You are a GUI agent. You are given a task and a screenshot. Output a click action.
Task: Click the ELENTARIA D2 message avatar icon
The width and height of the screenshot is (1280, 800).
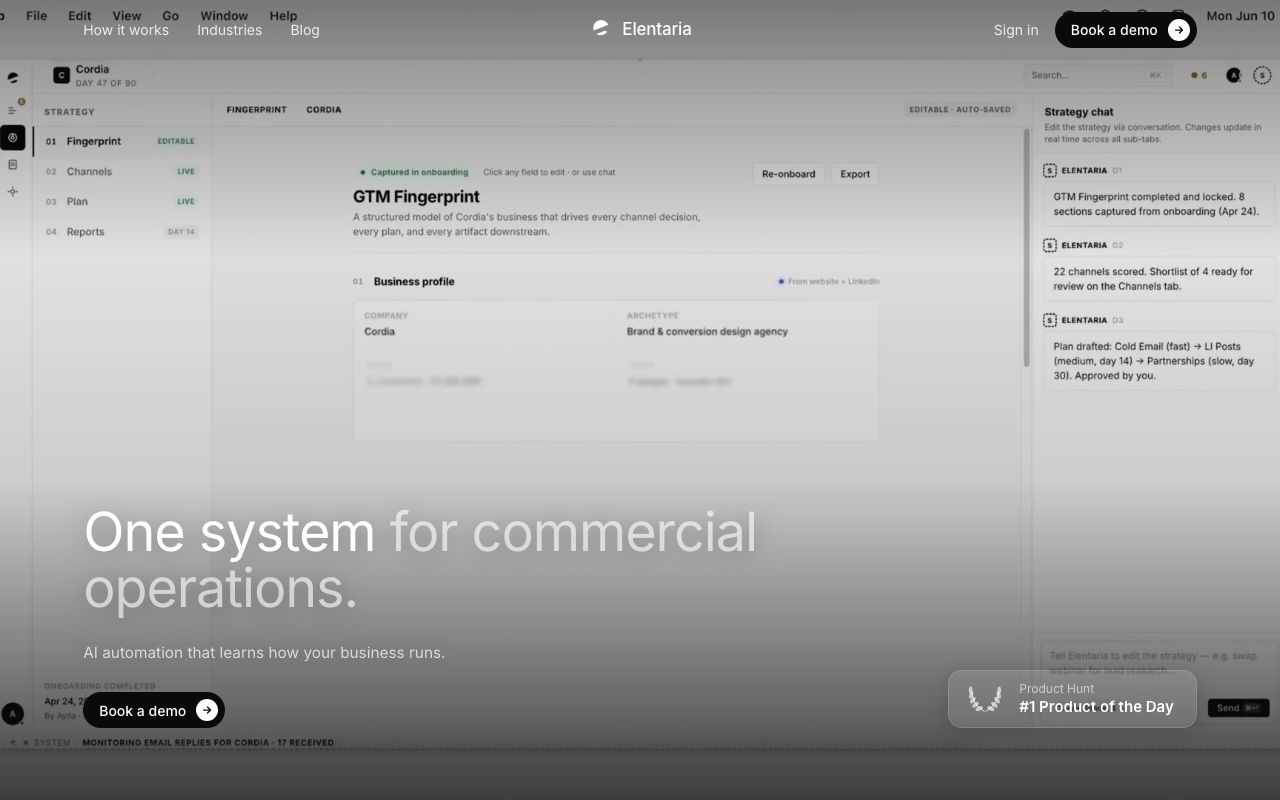click(1050, 245)
